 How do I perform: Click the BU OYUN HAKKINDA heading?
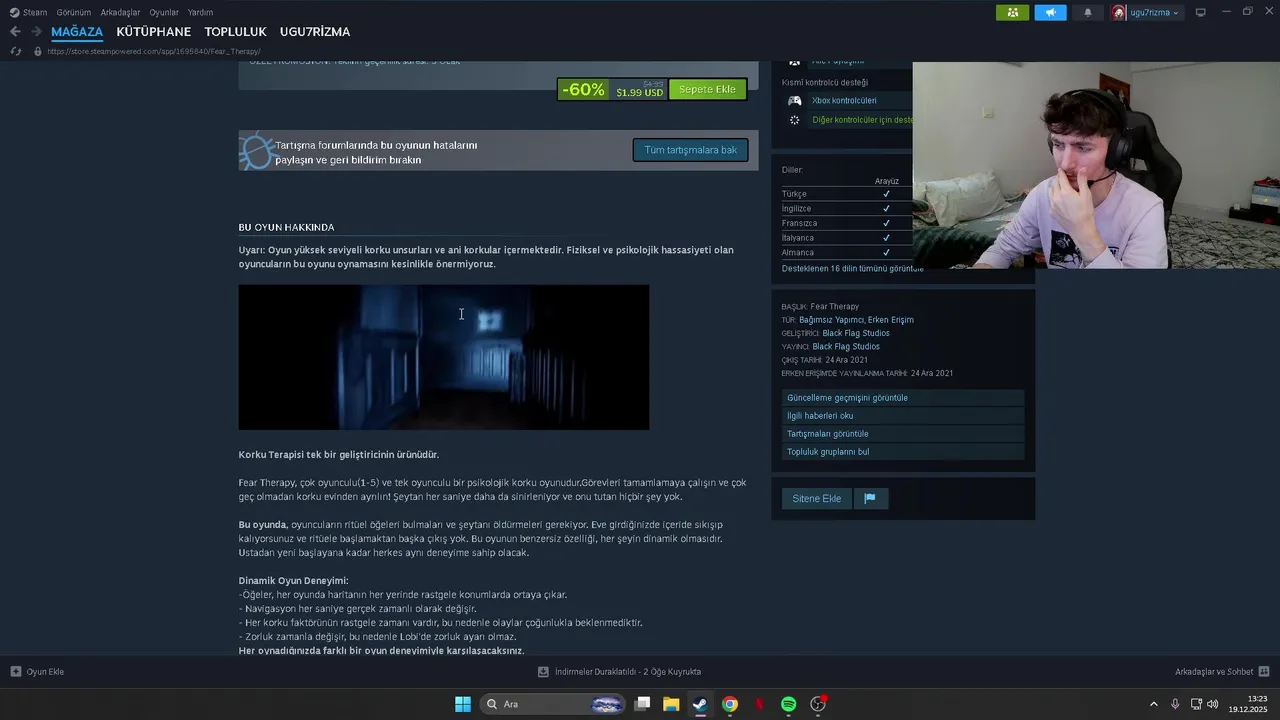[x=286, y=227]
